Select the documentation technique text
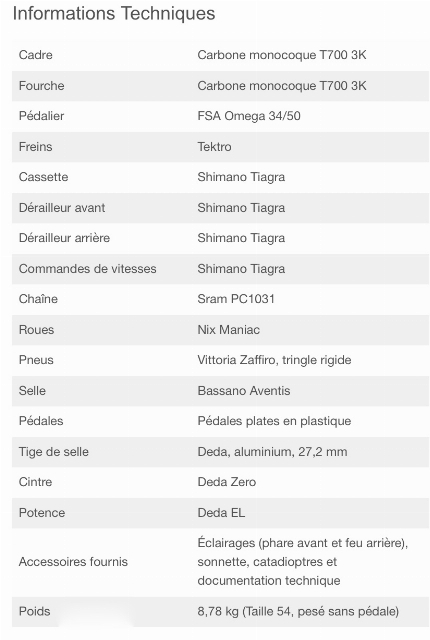The width and height of the screenshot is (430, 640). (x=268, y=580)
